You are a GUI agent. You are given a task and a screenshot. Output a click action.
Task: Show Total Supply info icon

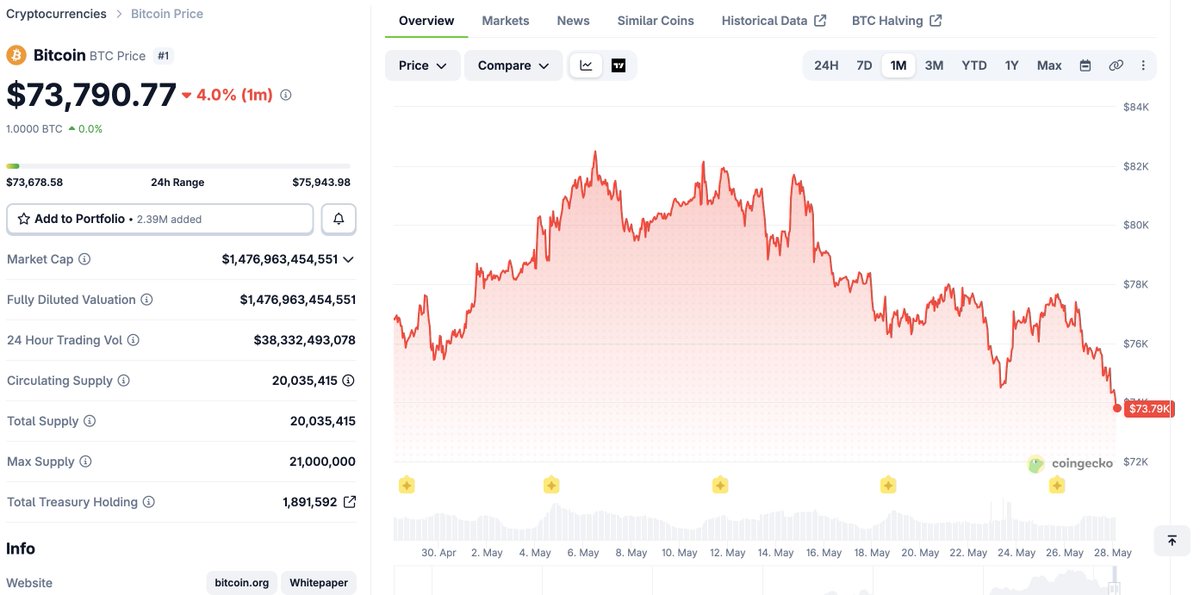point(89,421)
